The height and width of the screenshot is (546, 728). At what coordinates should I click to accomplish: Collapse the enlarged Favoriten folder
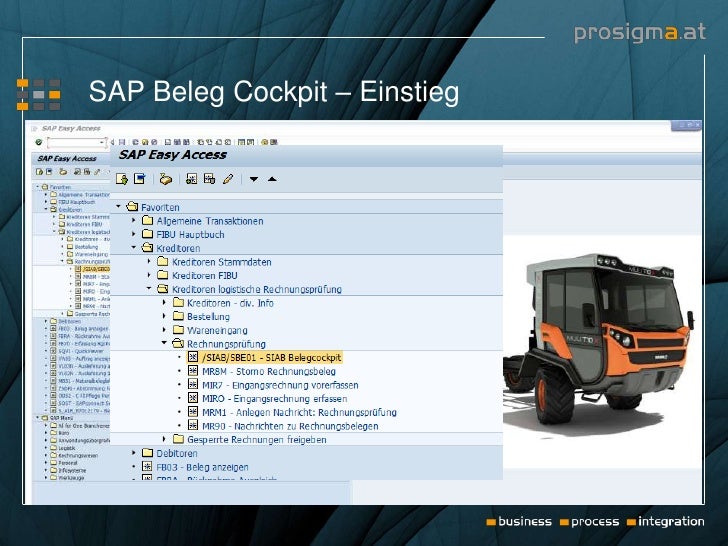118,206
